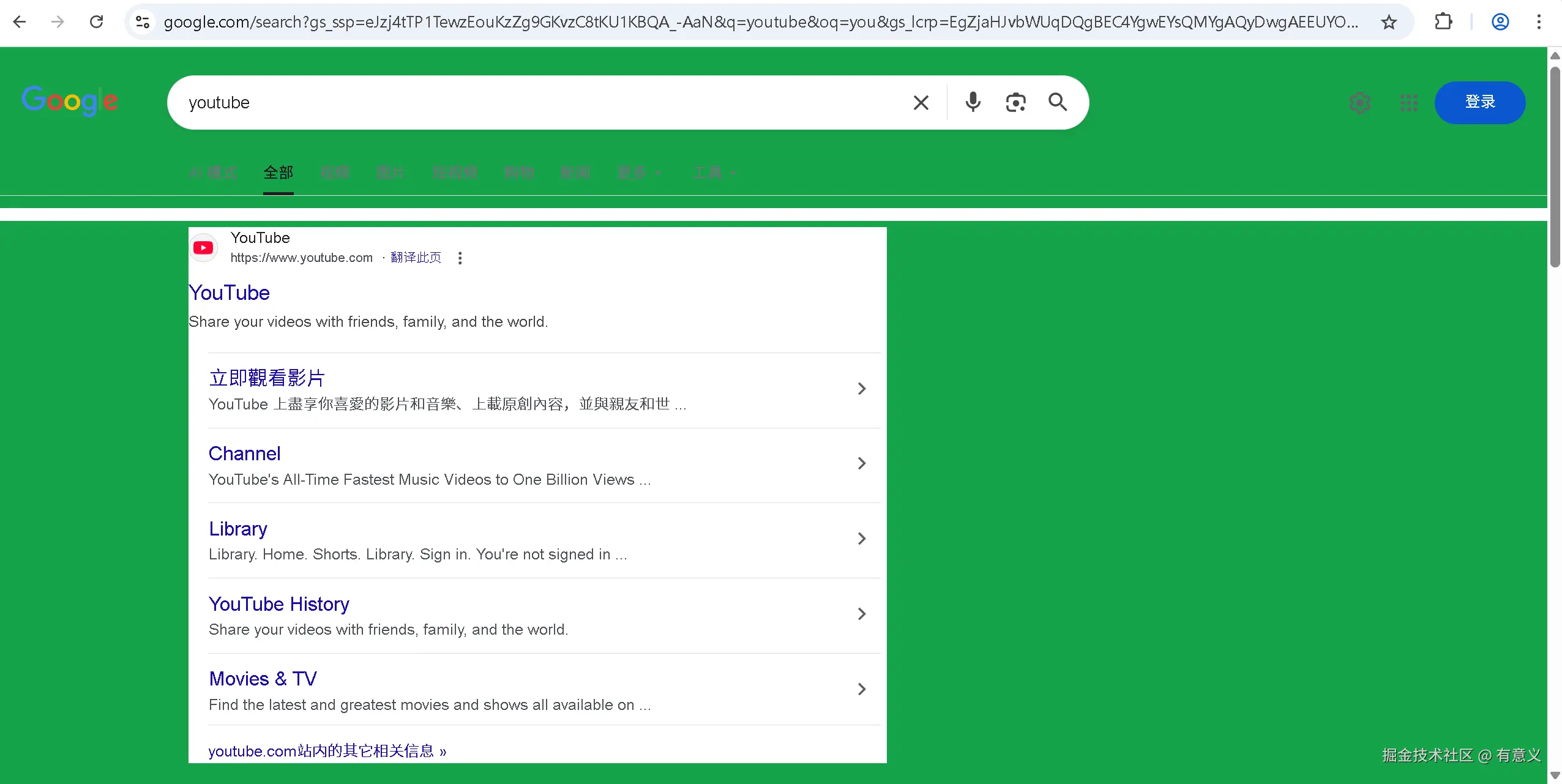Expand the Movies & TV sitelink chevron
The width and height of the screenshot is (1562, 784).
click(x=861, y=689)
